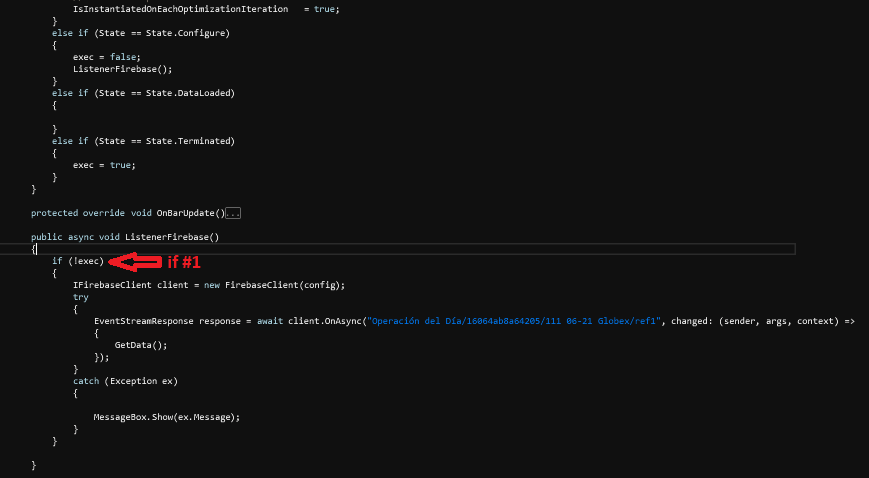Expand the collapsed OnBarUpdate method body
The image size is (869, 478).
[233, 213]
